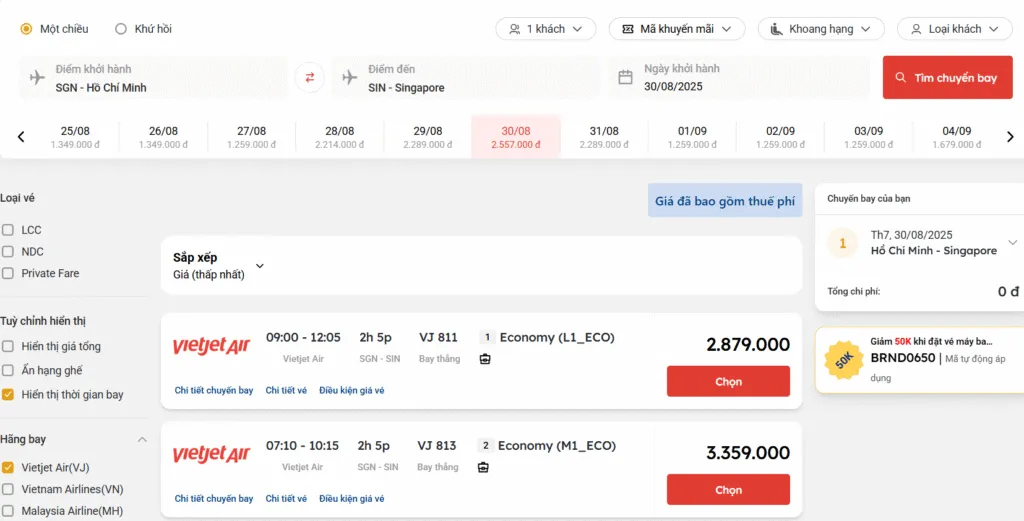The height and width of the screenshot is (521, 1024).
Task: Click the person icon in Loại khách
Action: tap(916, 29)
